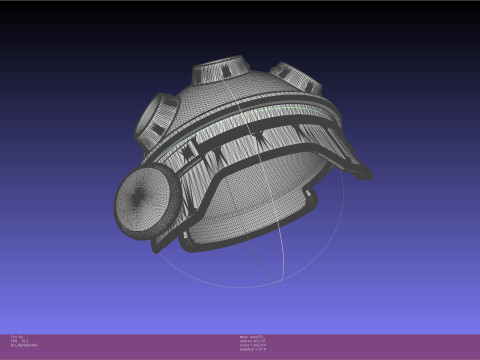Click the Faces count line in the mesh info
This screenshot has width=480, height=360.
pos(253,345)
